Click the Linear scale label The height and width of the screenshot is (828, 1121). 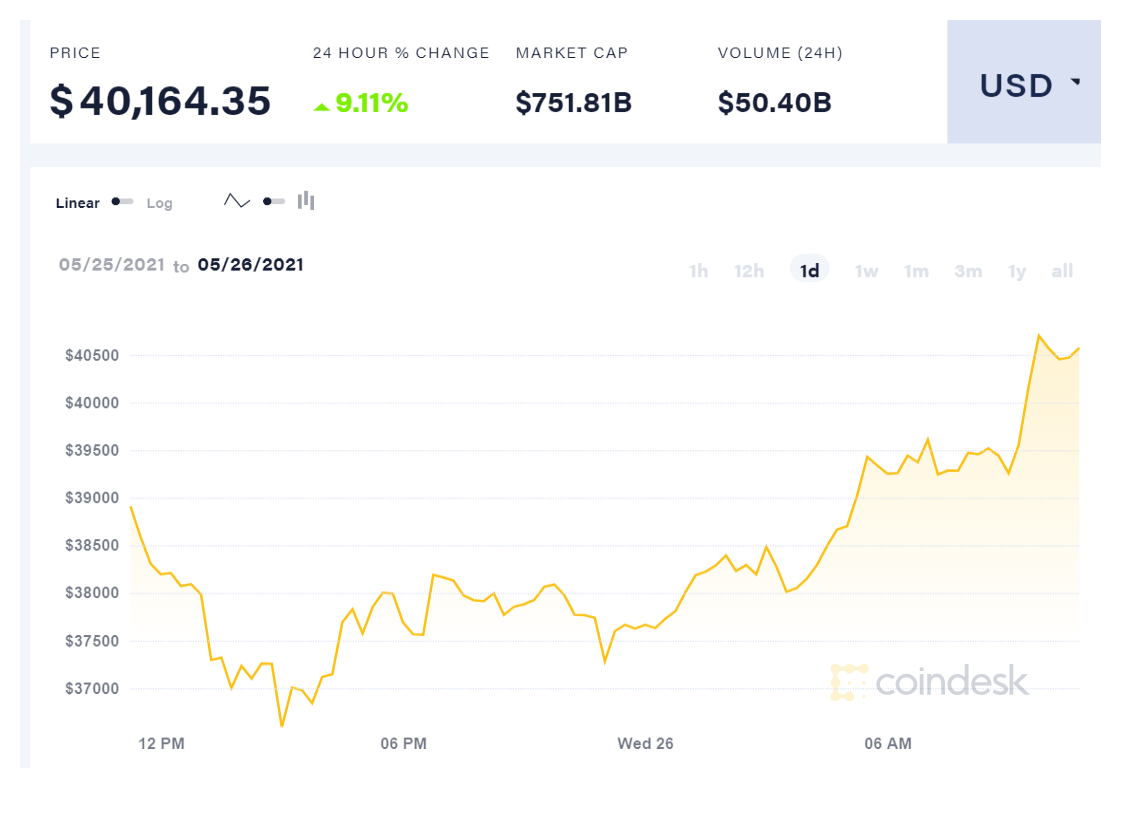click(x=77, y=203)
